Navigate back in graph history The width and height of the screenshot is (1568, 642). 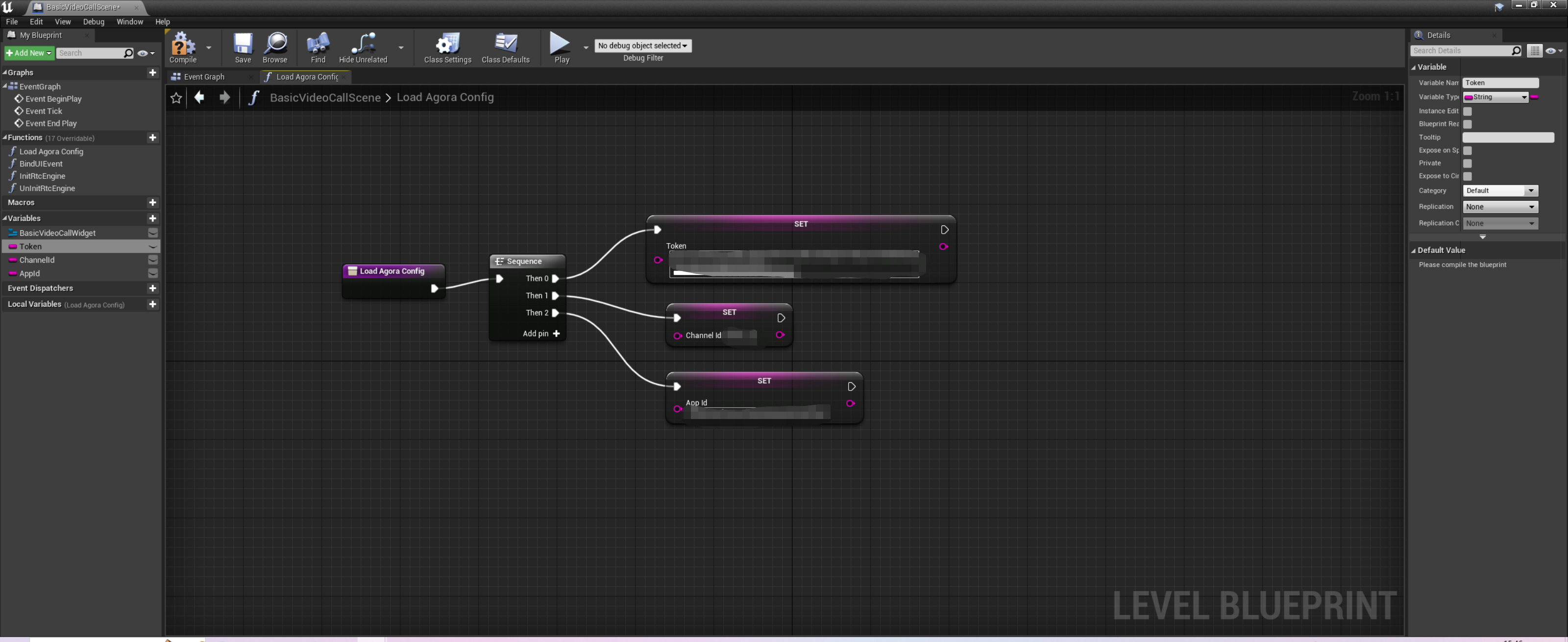pyautogui.click(x=199, y=98)
